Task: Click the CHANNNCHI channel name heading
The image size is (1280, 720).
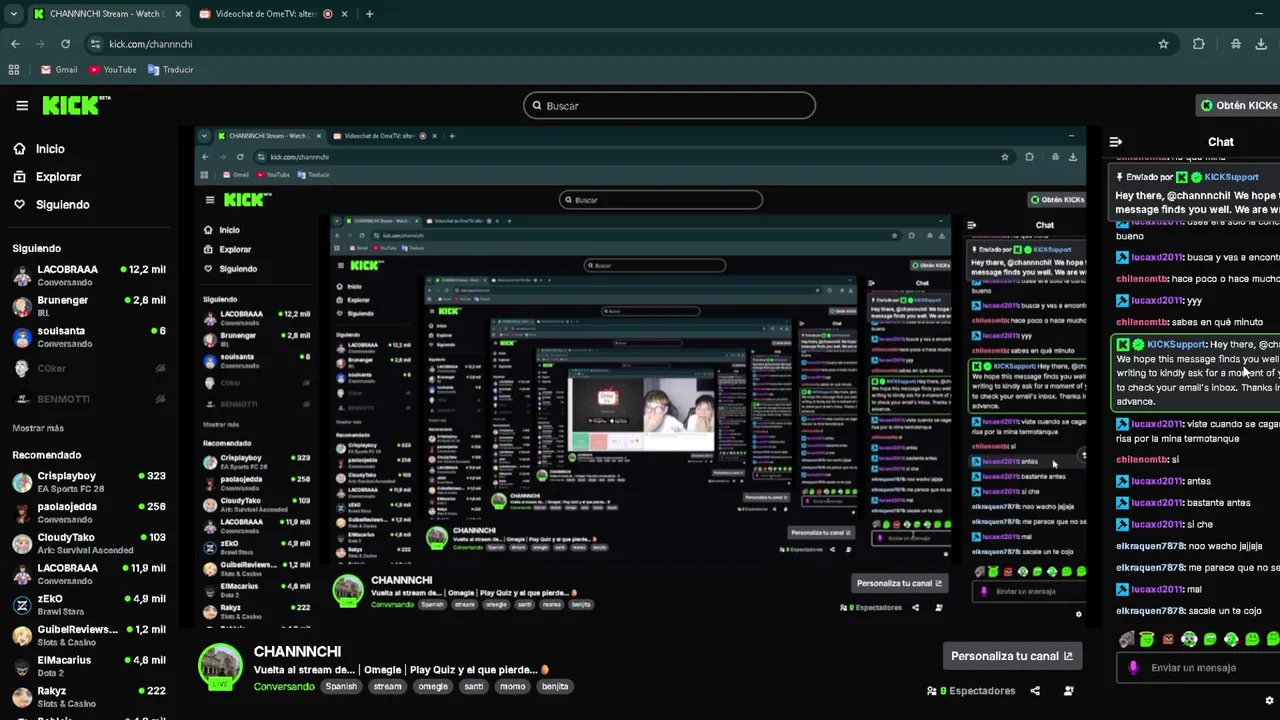Action: (x=297, y=651)
